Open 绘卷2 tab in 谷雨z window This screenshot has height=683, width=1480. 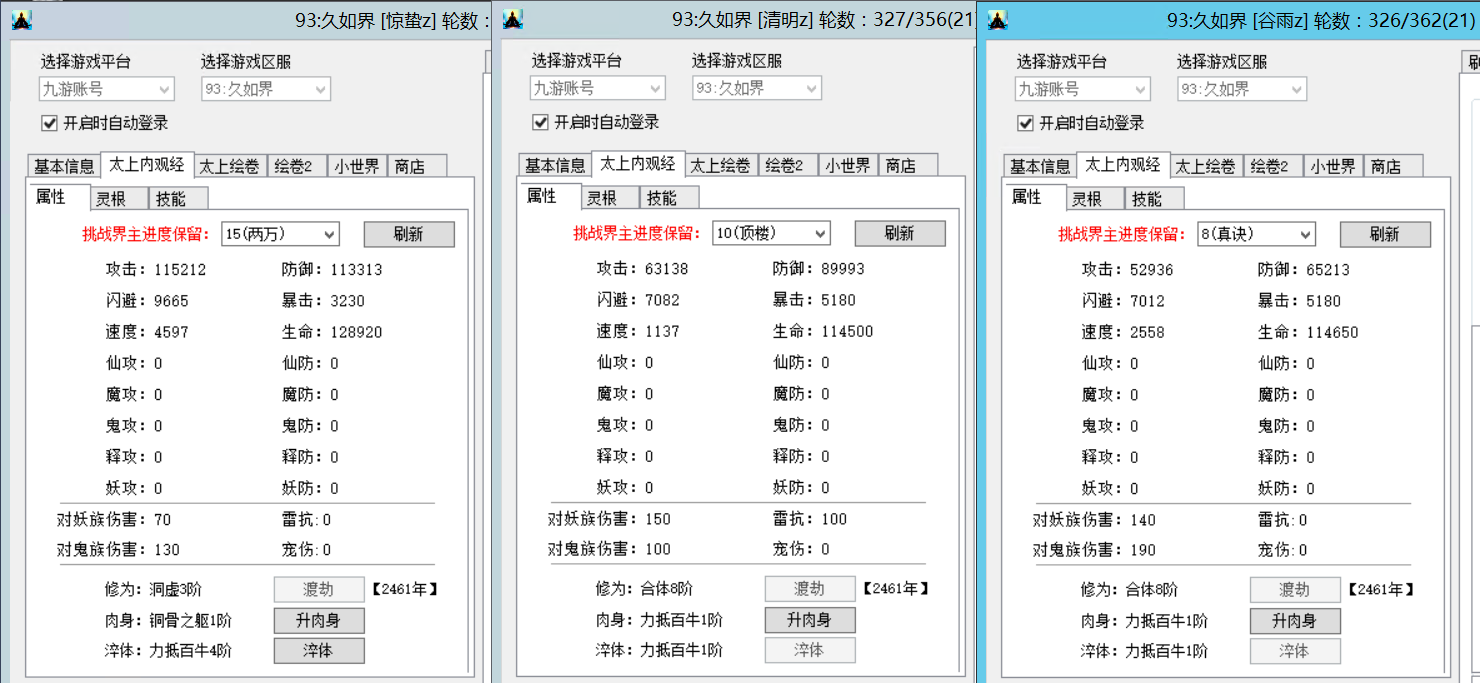(1271, 166)
